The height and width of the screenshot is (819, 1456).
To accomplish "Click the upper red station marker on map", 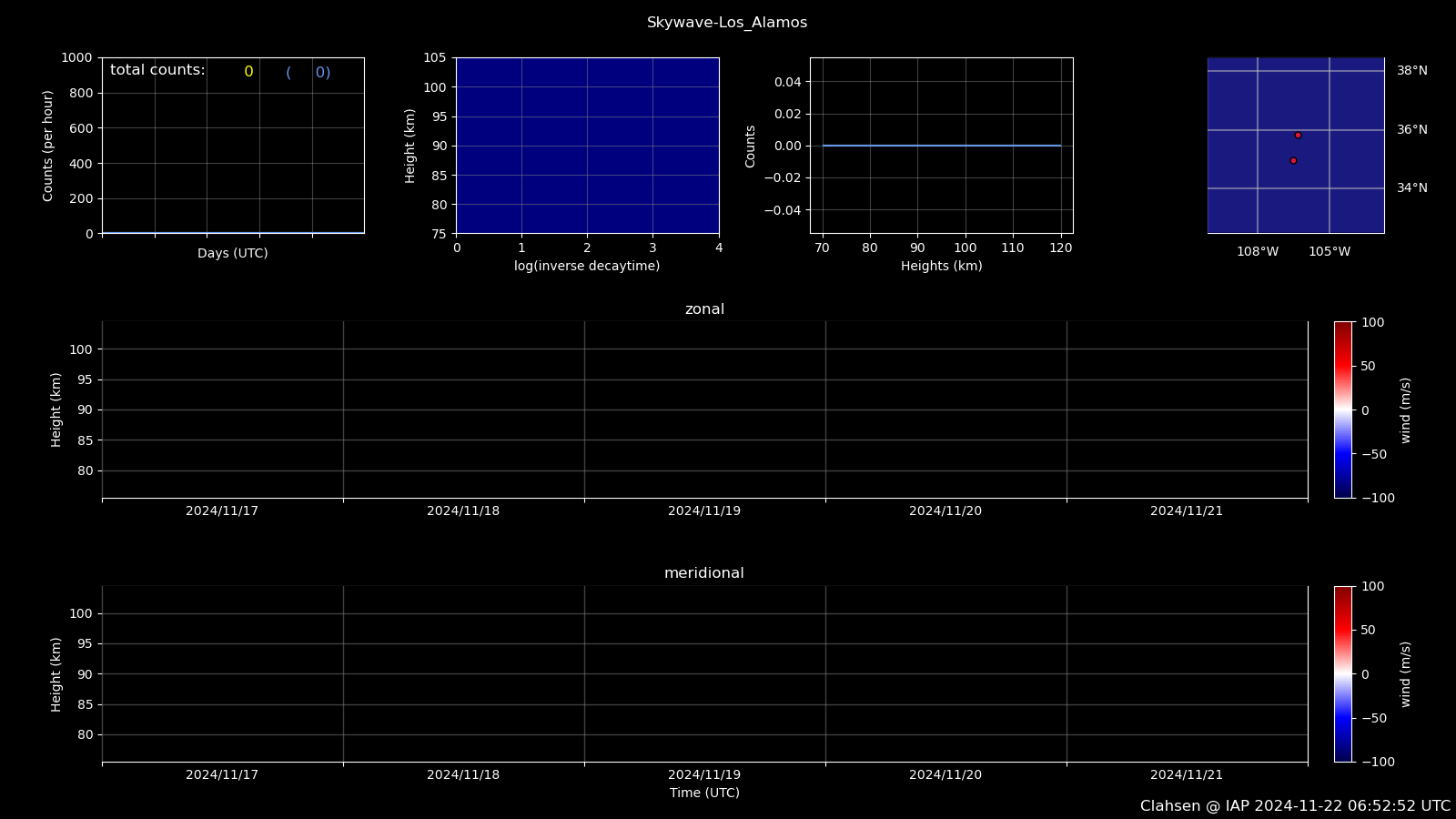I will pyautogui.click(x=1298, y=135).
